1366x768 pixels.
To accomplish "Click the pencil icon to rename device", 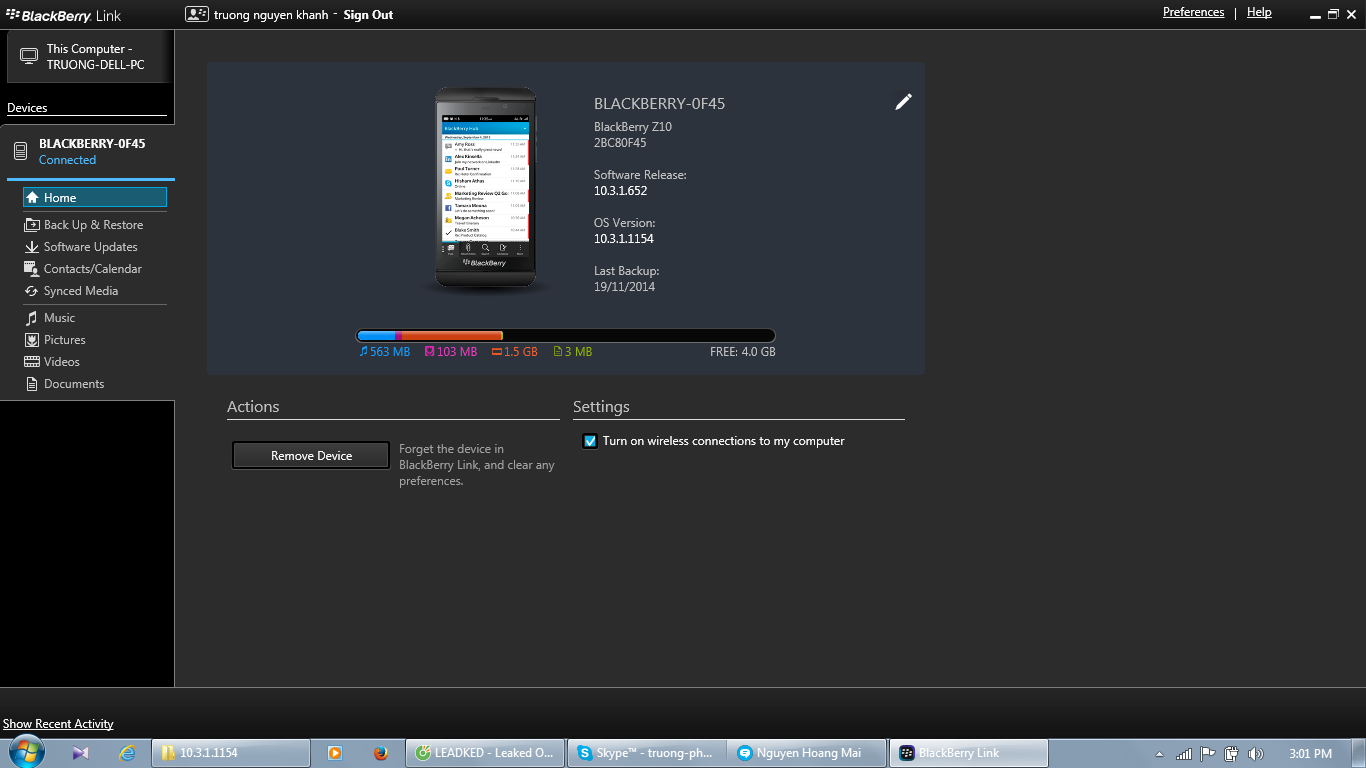I will click(x=903, y=102).
